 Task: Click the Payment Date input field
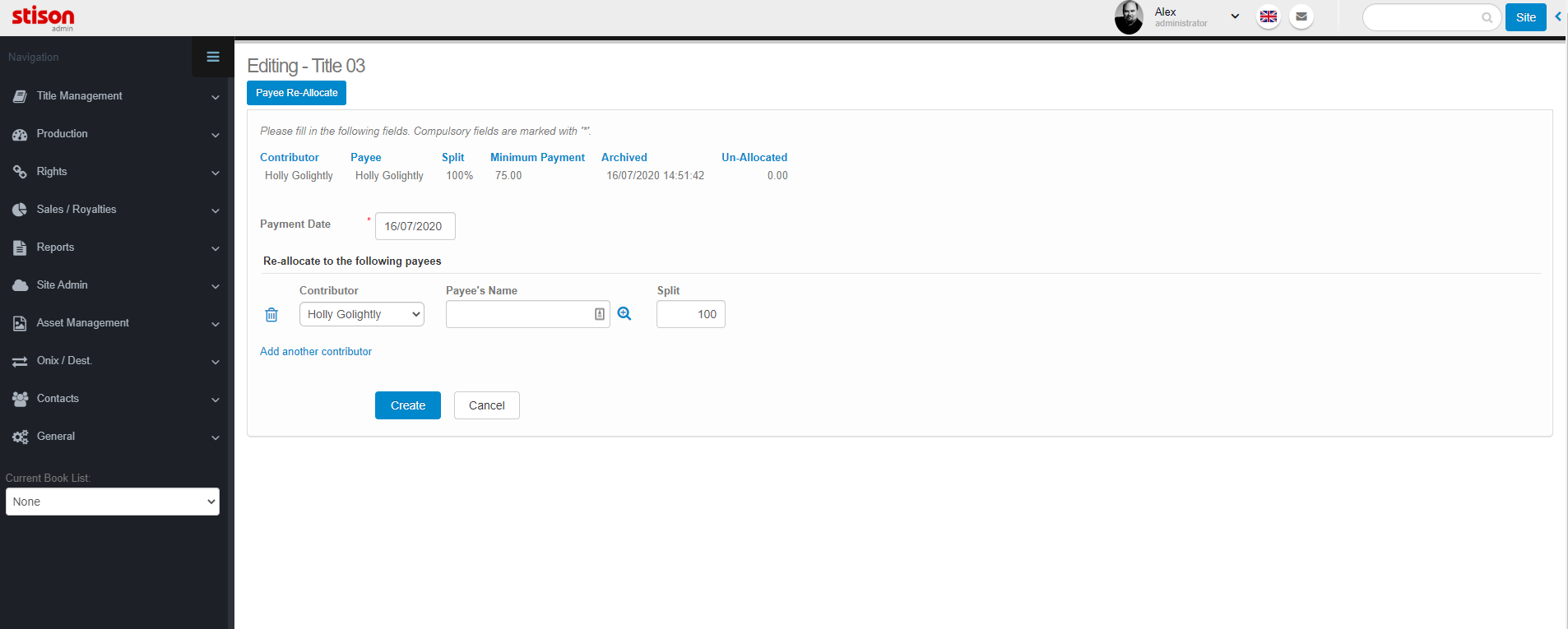415,226
